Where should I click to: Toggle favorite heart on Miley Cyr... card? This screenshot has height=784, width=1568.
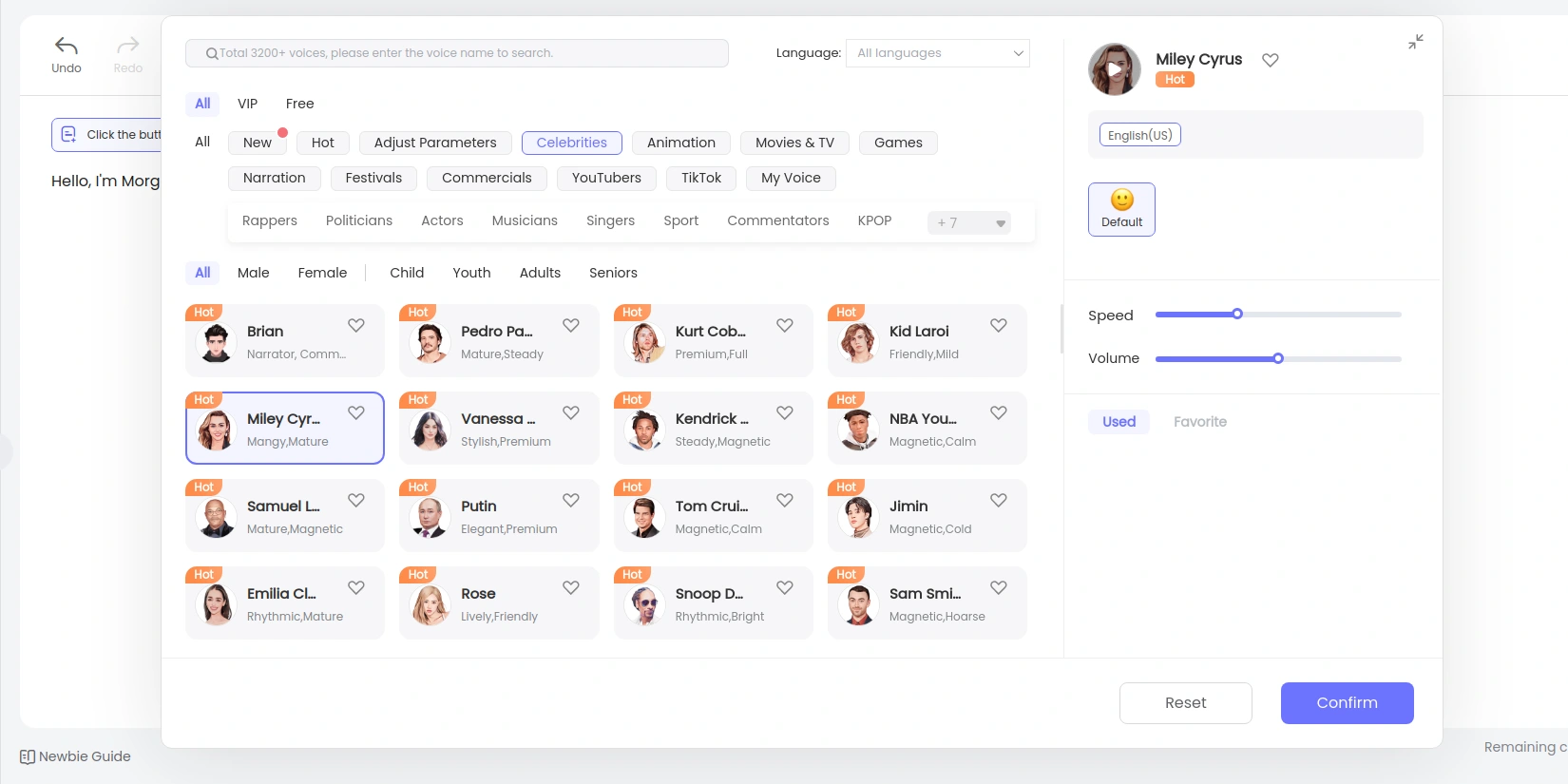[x=356, y=412]
